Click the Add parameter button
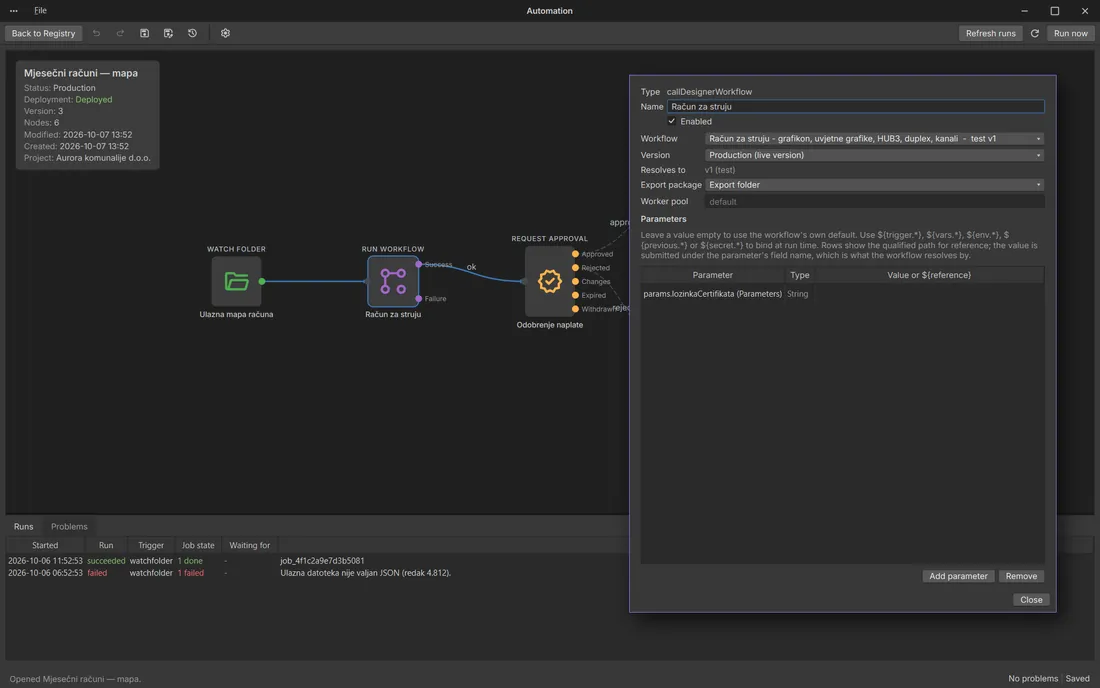The height and width of the screenshot is (688, 1100). (x=958, y=576)
